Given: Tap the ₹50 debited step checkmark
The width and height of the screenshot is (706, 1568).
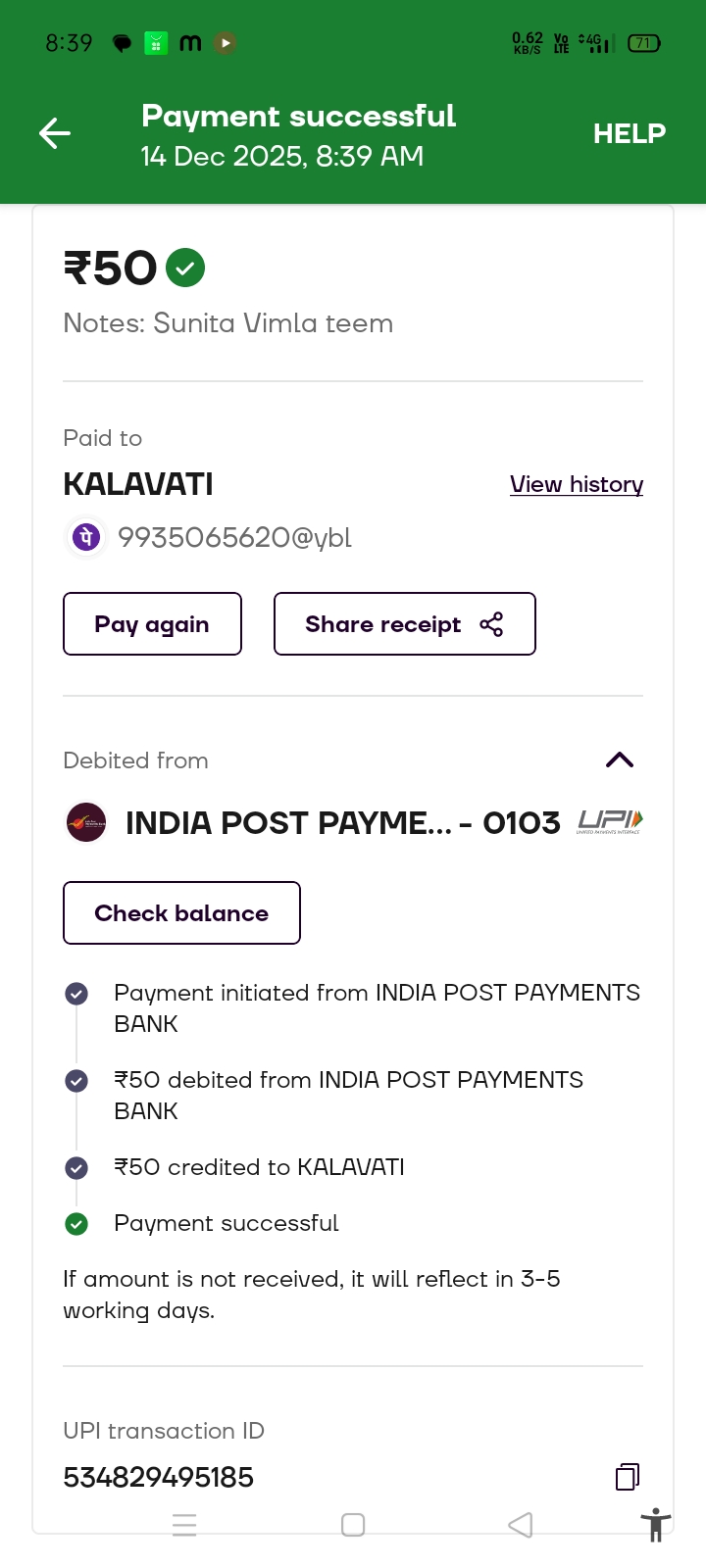Looking at the screenshot, I should [76, 1081].
